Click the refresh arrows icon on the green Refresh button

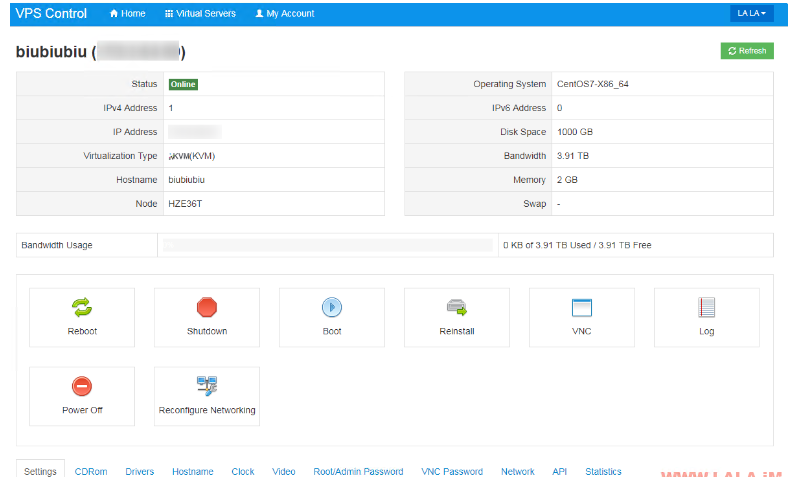click(732, 51)
